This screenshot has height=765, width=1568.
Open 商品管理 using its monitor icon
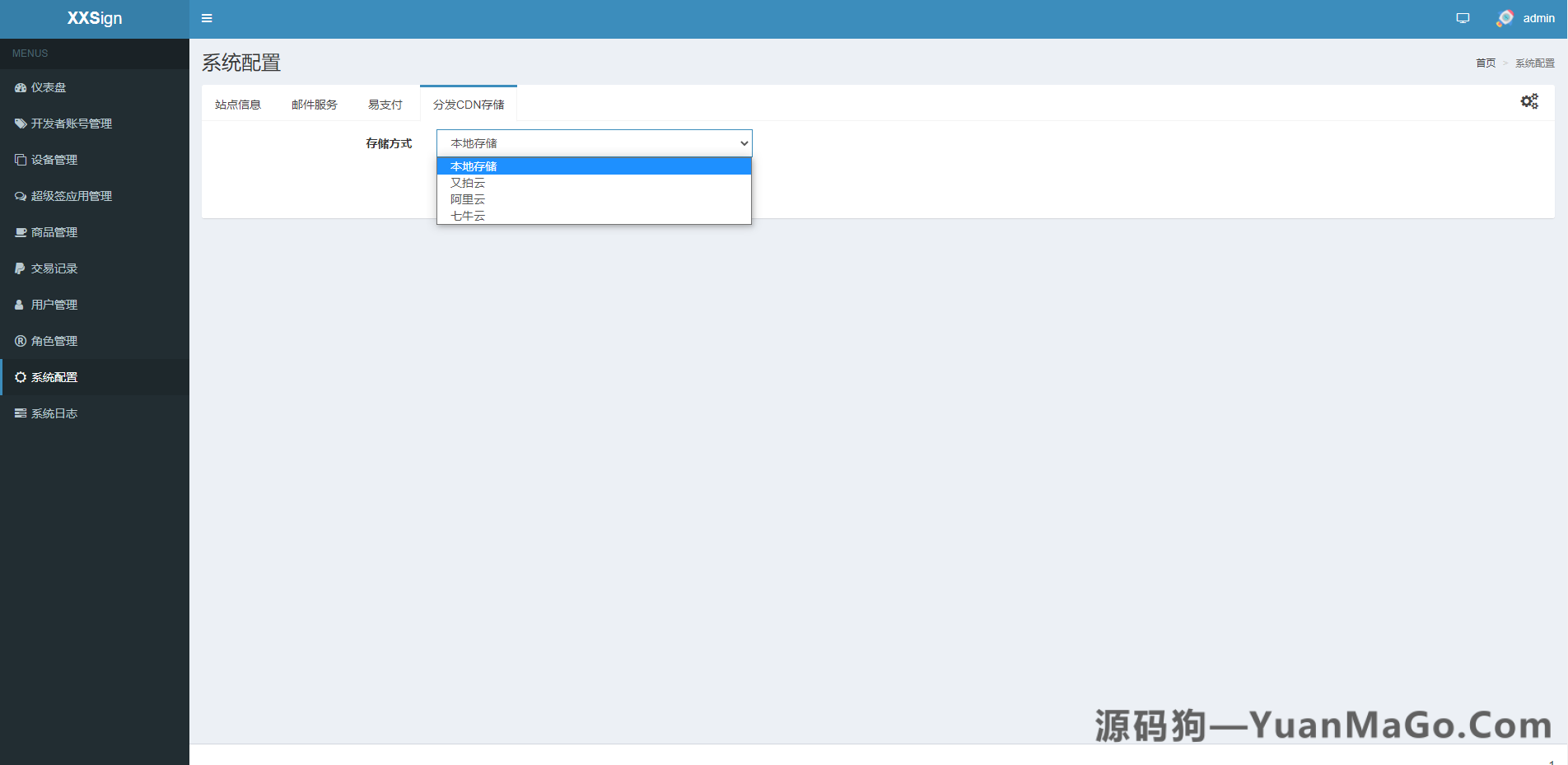click(20, 232)
